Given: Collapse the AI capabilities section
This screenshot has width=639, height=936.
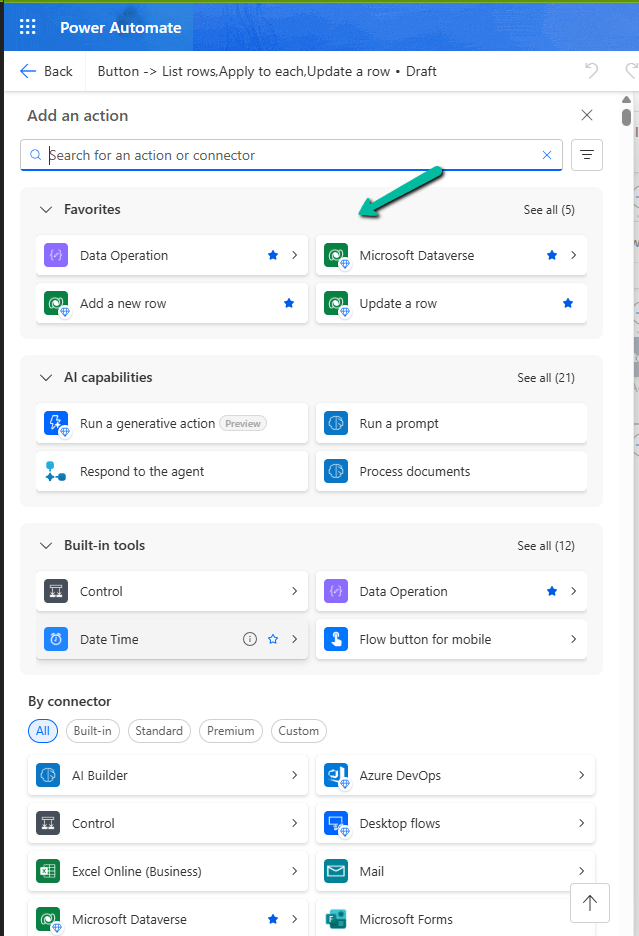Looking at the screenshot, I should pyautogui.click(x=46, y=377).
